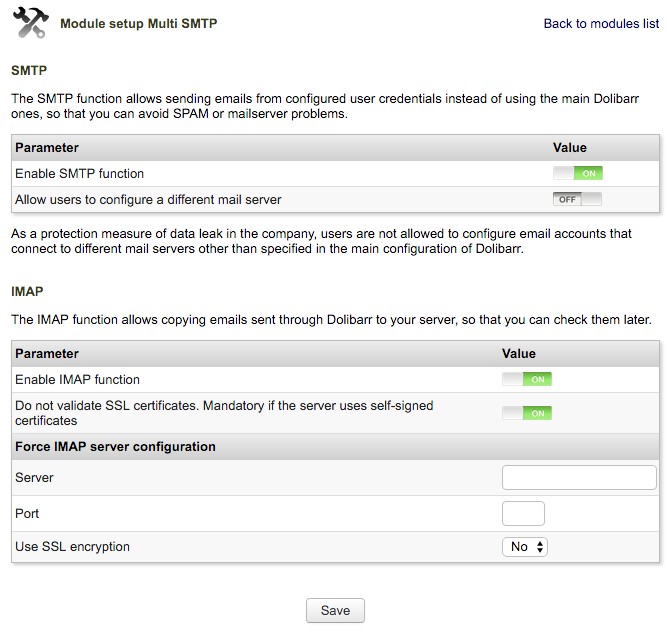Open the Use SSL encryption dropdown
Viewport: 667px width, 633px height.
(525, 547)
